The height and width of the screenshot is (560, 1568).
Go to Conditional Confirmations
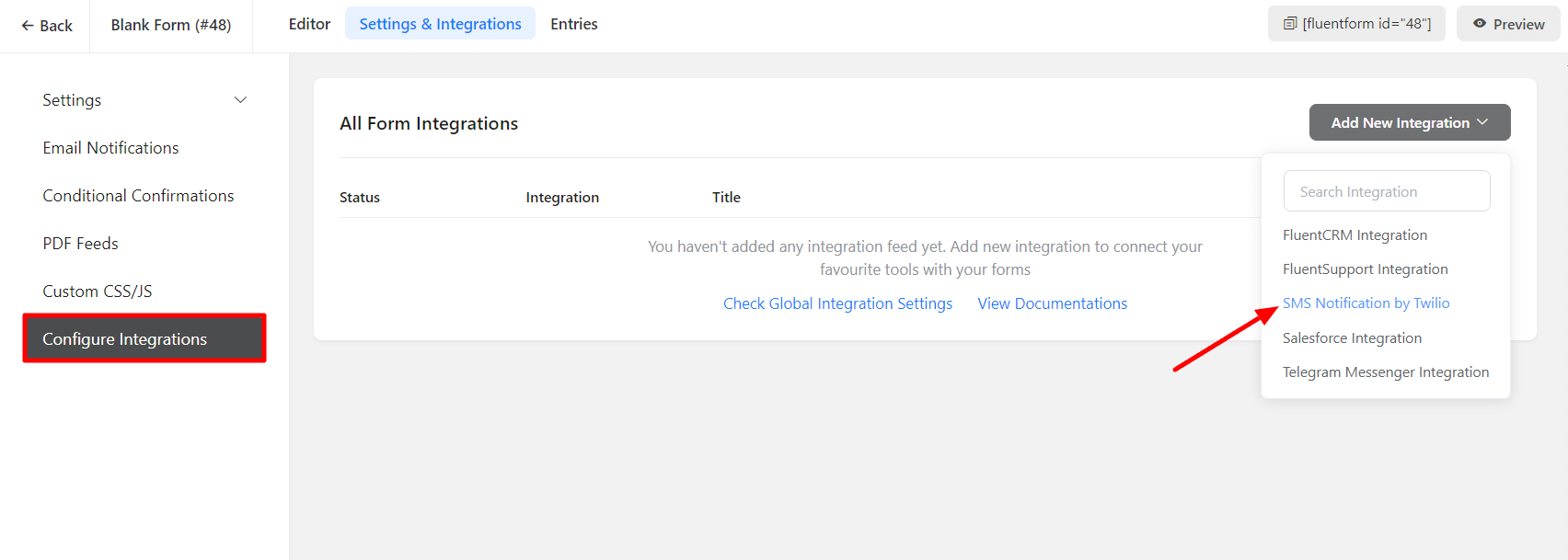[138, 196]
